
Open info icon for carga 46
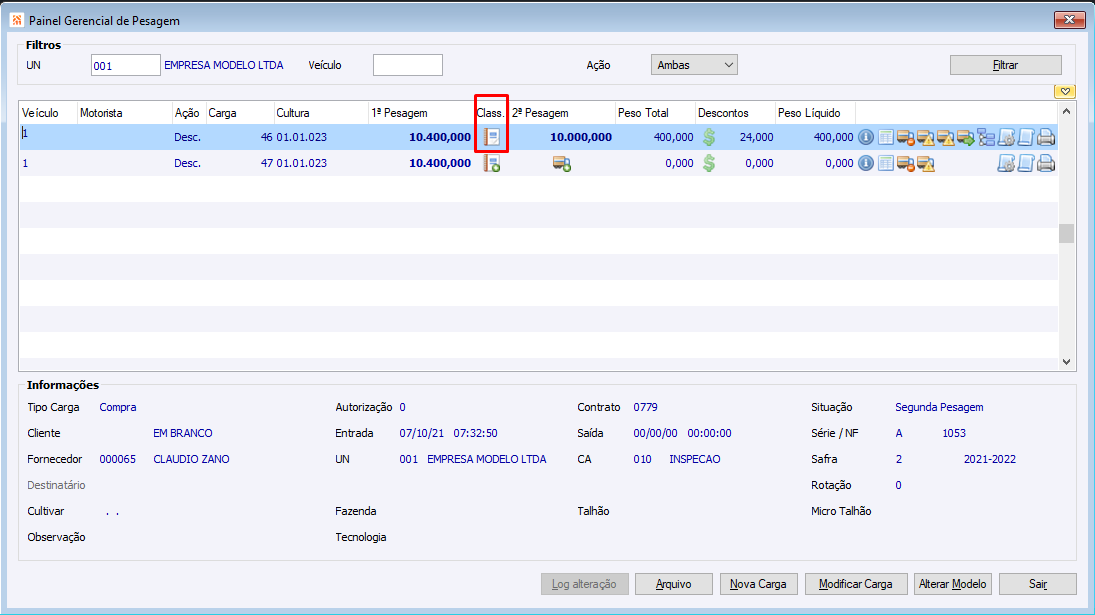pyautogui.click(x=865, y=138)
